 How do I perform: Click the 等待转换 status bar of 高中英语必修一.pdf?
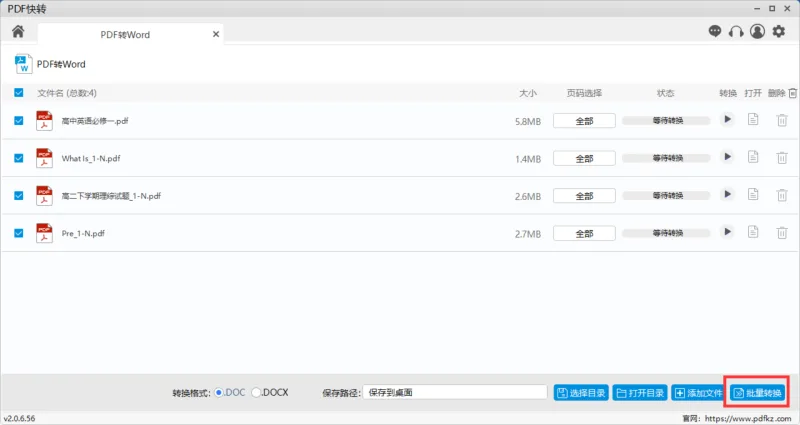click(x=666, y=121)
